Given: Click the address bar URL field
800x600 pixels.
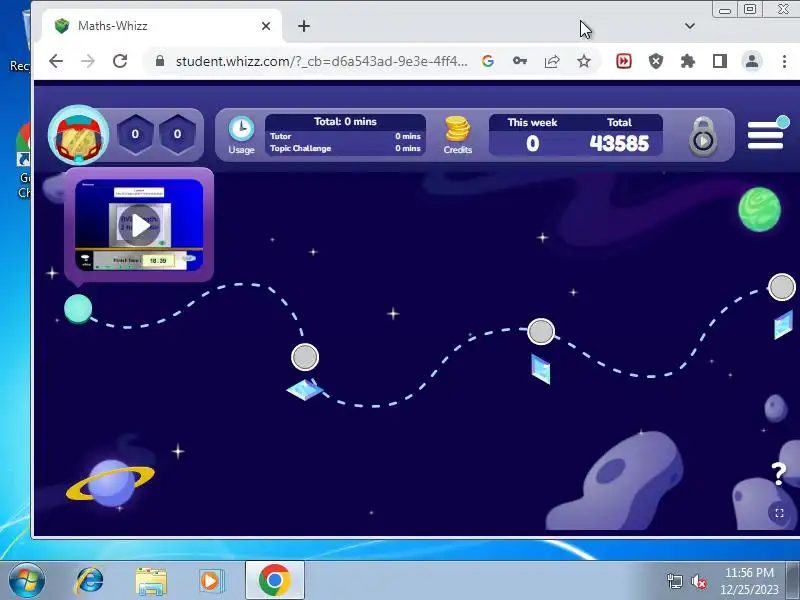Looking at the screenshot, I should click(x=320, y=61).
